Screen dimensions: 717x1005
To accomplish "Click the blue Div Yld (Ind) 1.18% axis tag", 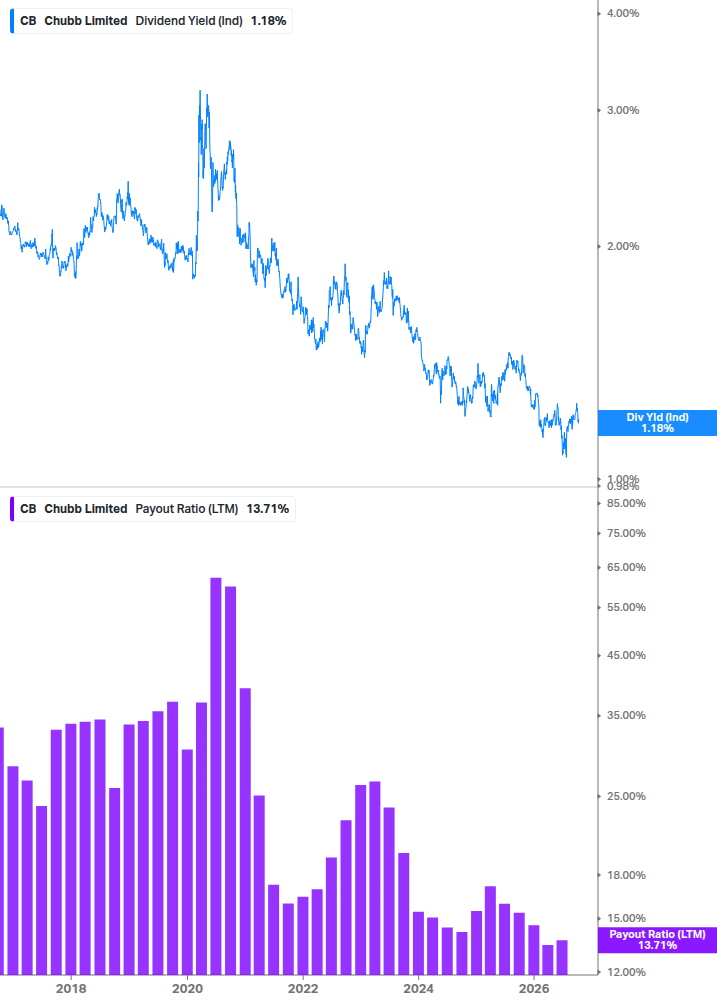I will pos(657,423).
